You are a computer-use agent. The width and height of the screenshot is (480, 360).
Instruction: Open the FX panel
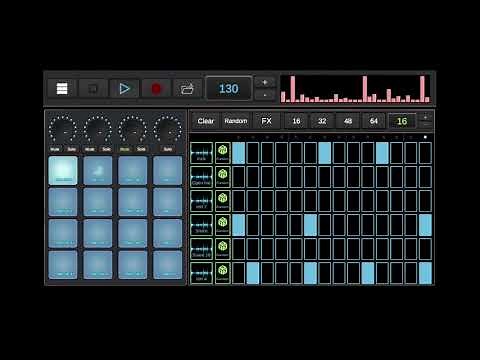point(266,121)
